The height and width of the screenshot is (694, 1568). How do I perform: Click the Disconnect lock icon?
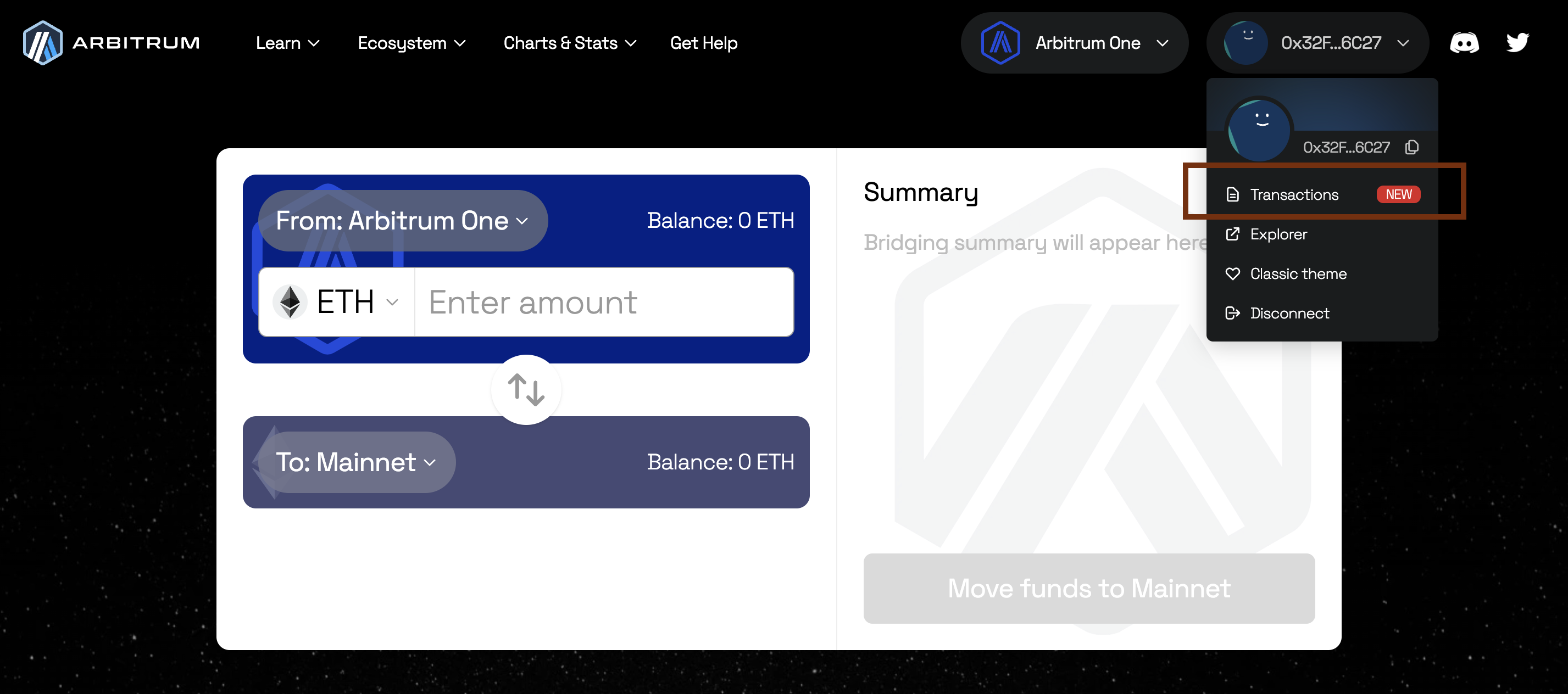(1232, 312)
